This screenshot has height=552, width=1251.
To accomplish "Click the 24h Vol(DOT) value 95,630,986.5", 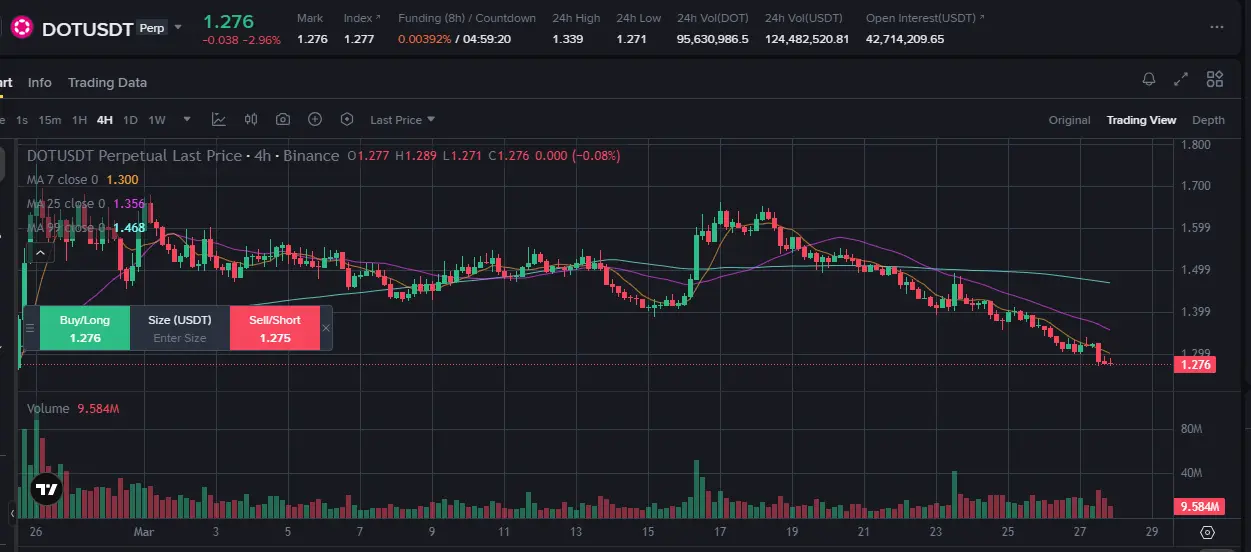I will [712, 39].
